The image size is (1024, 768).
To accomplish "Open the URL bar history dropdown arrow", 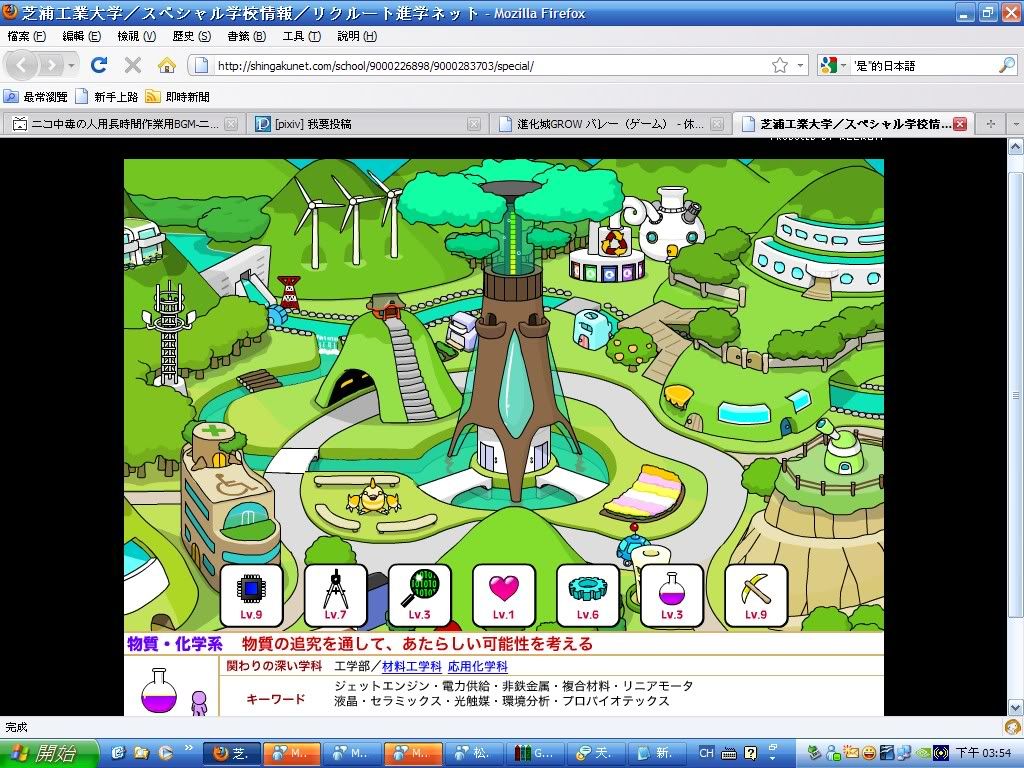I will coord(800,65).
